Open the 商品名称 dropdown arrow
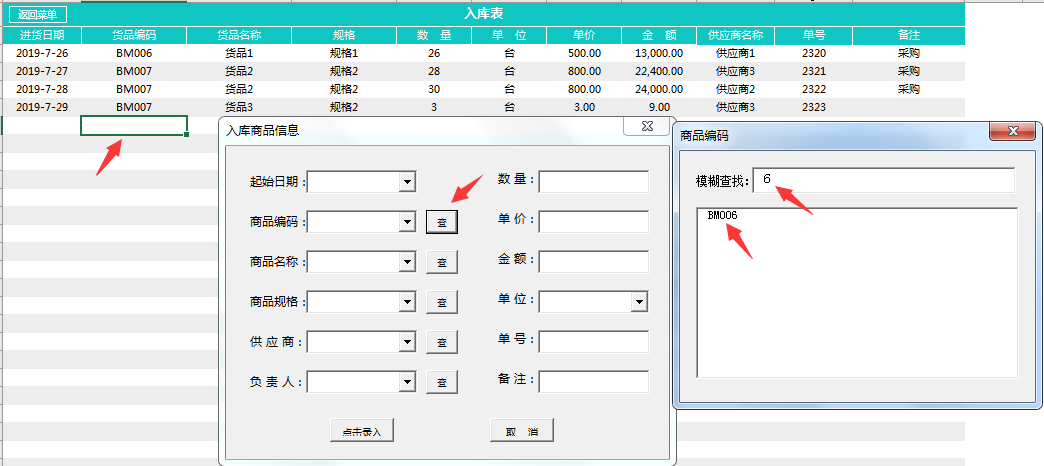The height and width of the screenshot is (466, 1044). [407, 262]
